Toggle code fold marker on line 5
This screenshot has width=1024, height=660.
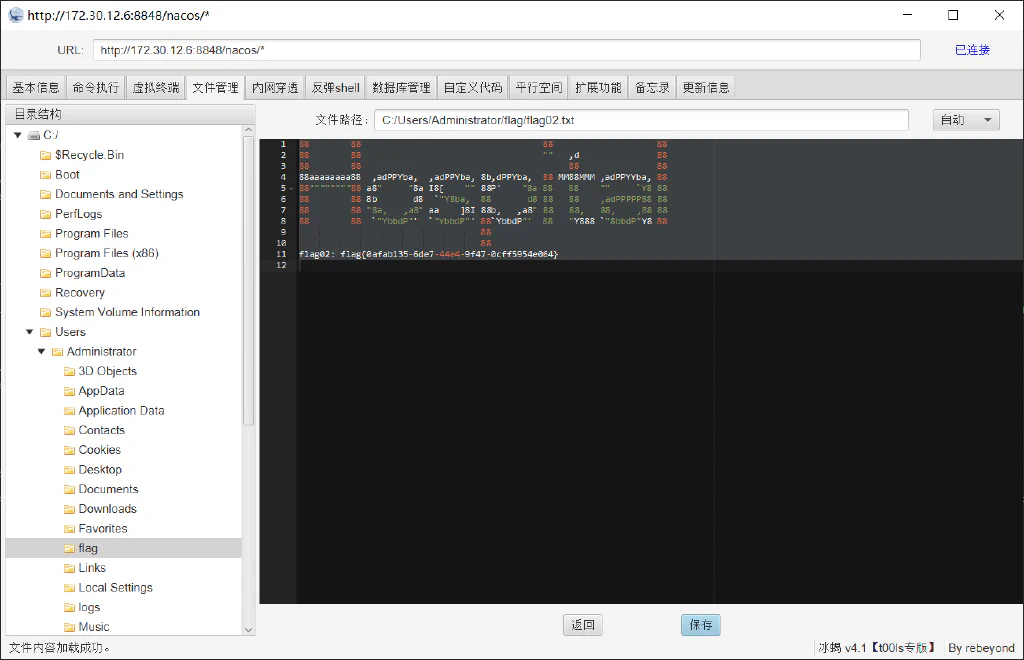[291, 188]
